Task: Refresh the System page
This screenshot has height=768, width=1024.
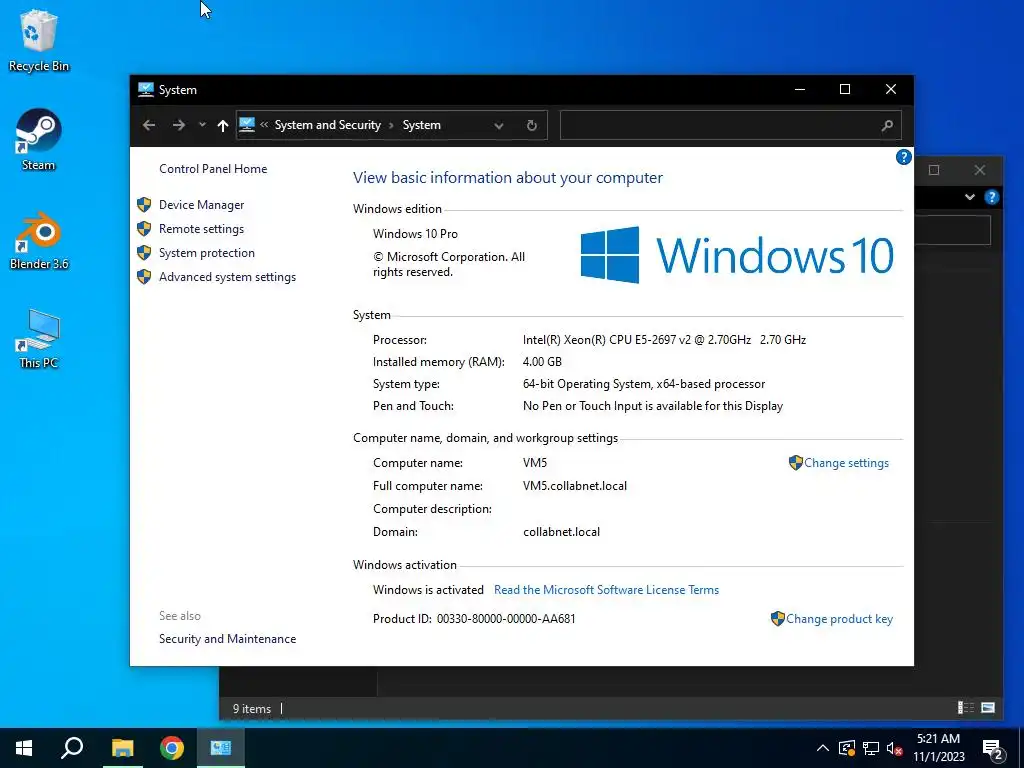Action: [532, 125]
